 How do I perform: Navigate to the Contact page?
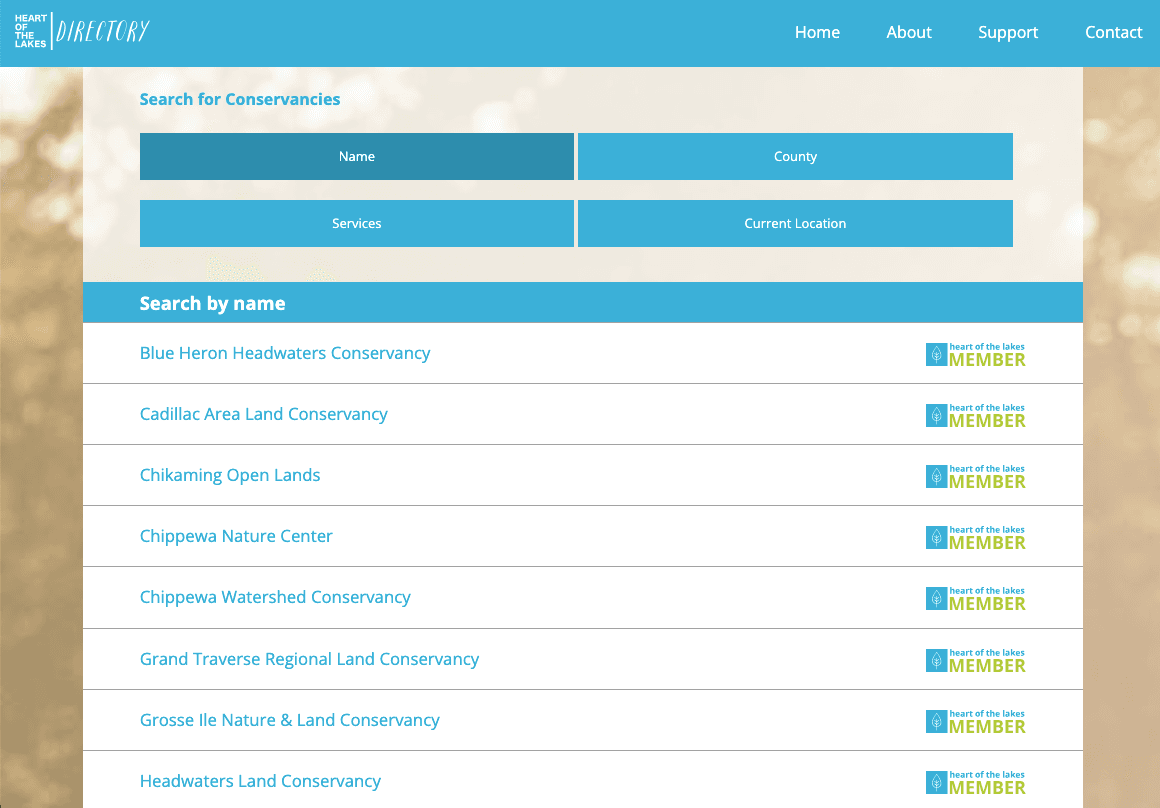(x=1113, y=32)
